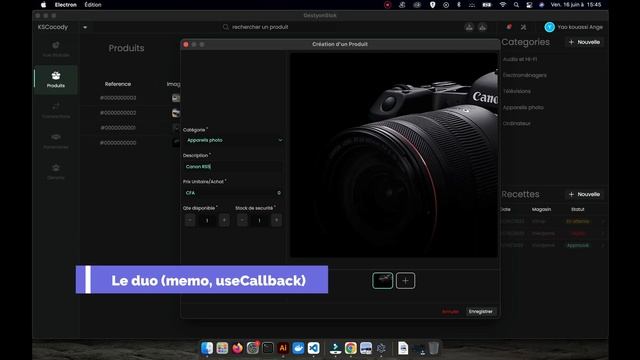
Task: Click Nouvelle button next to Recettes
Action: (x=584, y=194)
